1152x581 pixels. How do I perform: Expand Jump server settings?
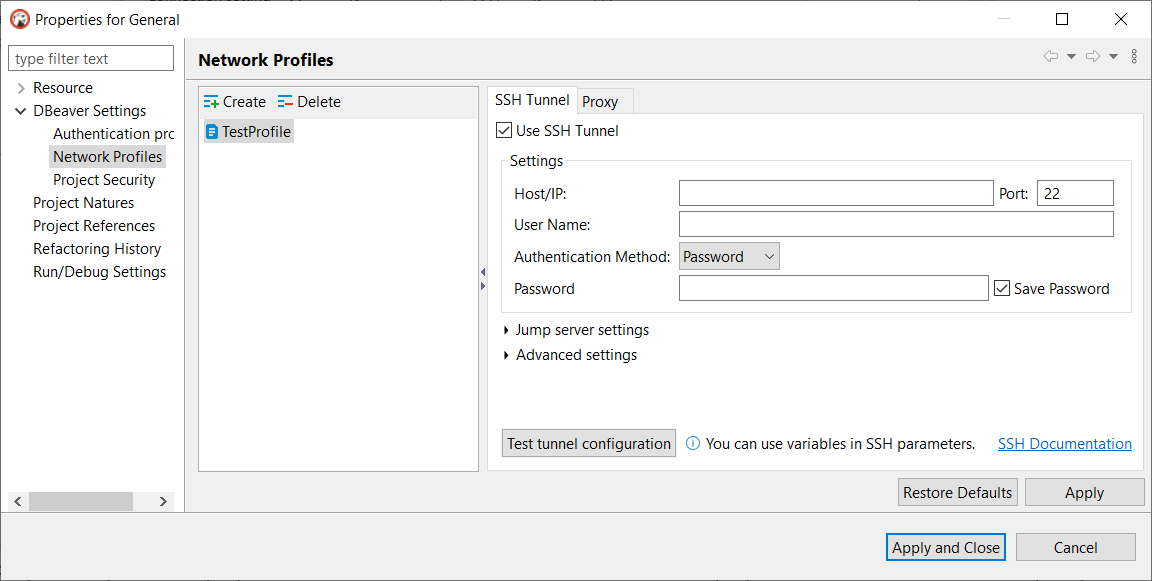[505, 329]
